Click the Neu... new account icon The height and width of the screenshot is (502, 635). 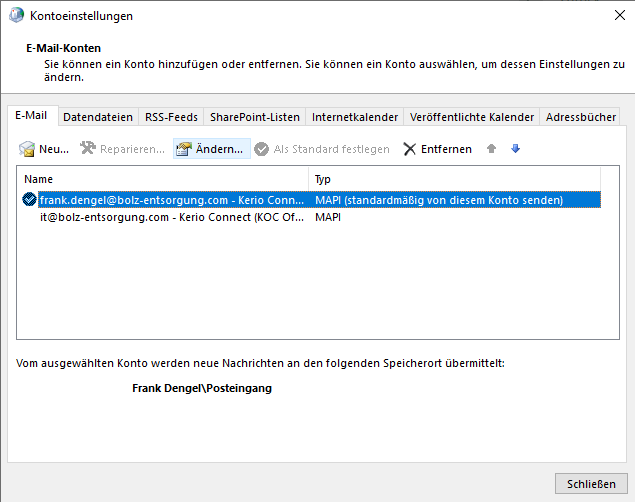coord(27,149)
